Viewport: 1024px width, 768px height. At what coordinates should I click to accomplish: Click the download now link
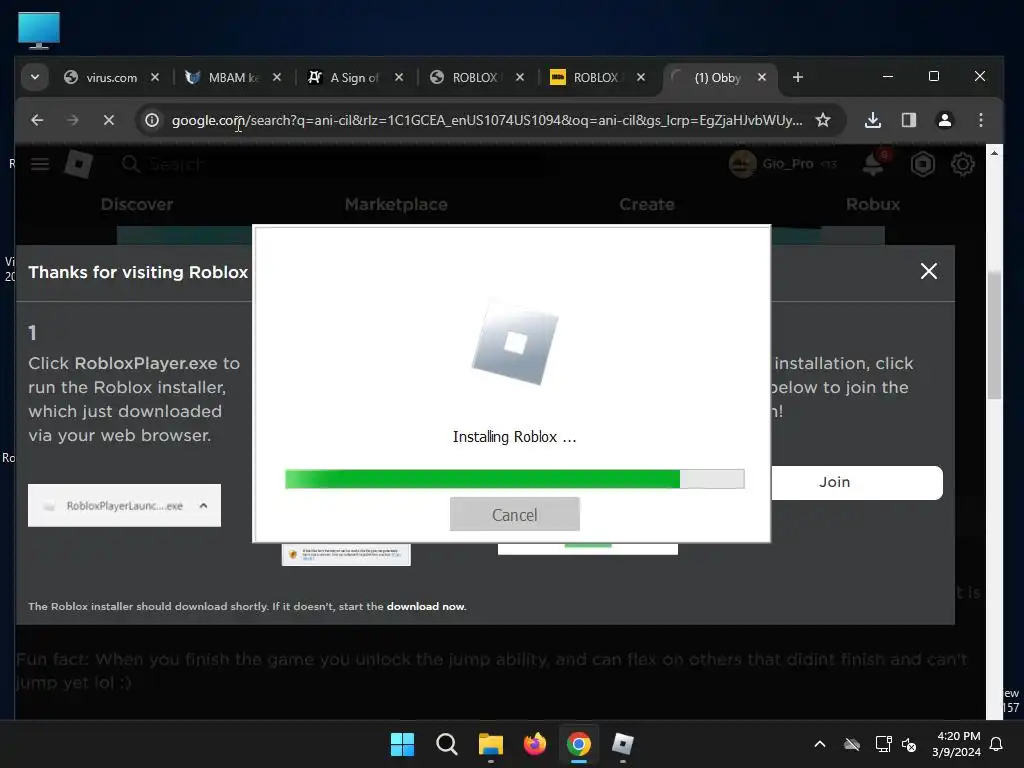[x=426, y=606]
